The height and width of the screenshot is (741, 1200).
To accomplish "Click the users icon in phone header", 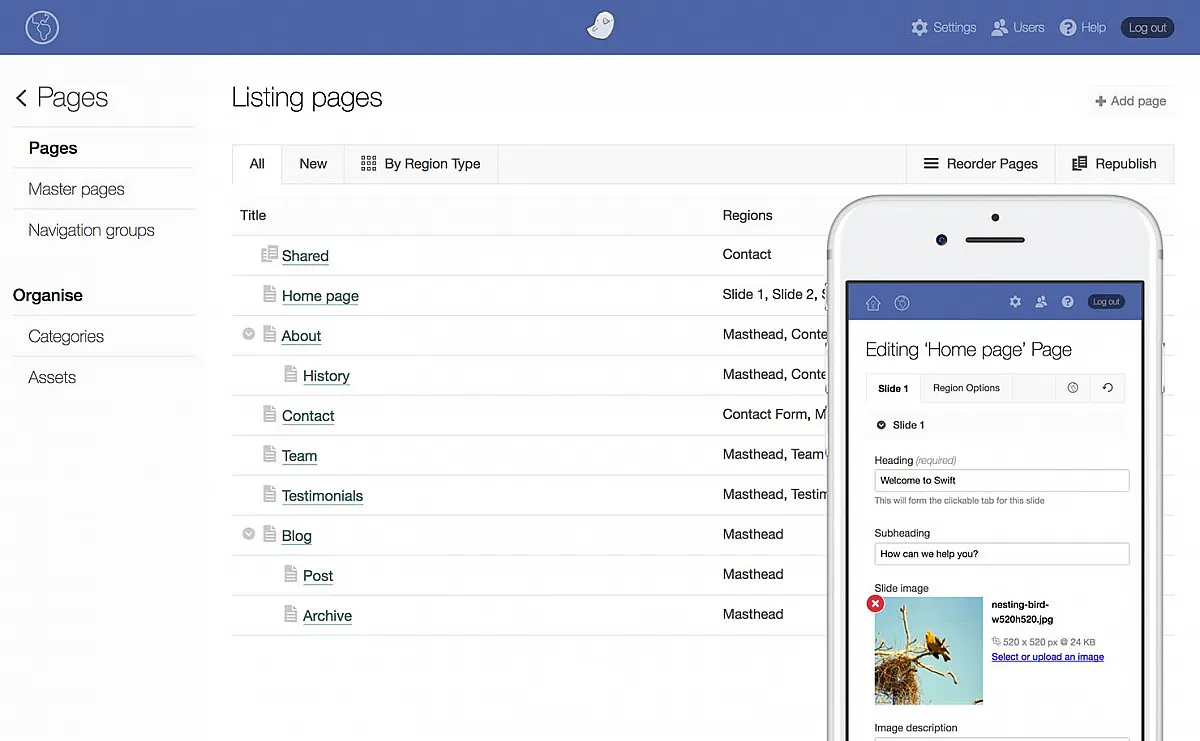I will pyautogui.click(x=1041, y=301).
